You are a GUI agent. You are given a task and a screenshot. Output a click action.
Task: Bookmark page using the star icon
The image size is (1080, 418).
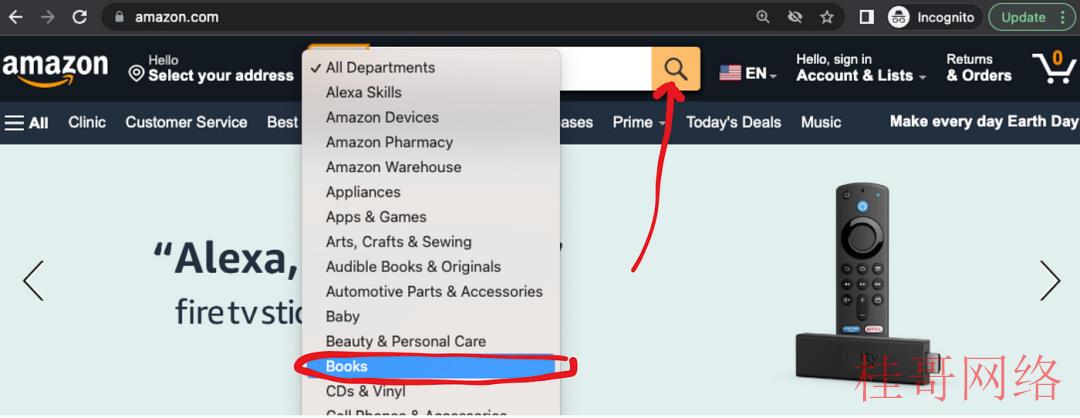(827, 17)
